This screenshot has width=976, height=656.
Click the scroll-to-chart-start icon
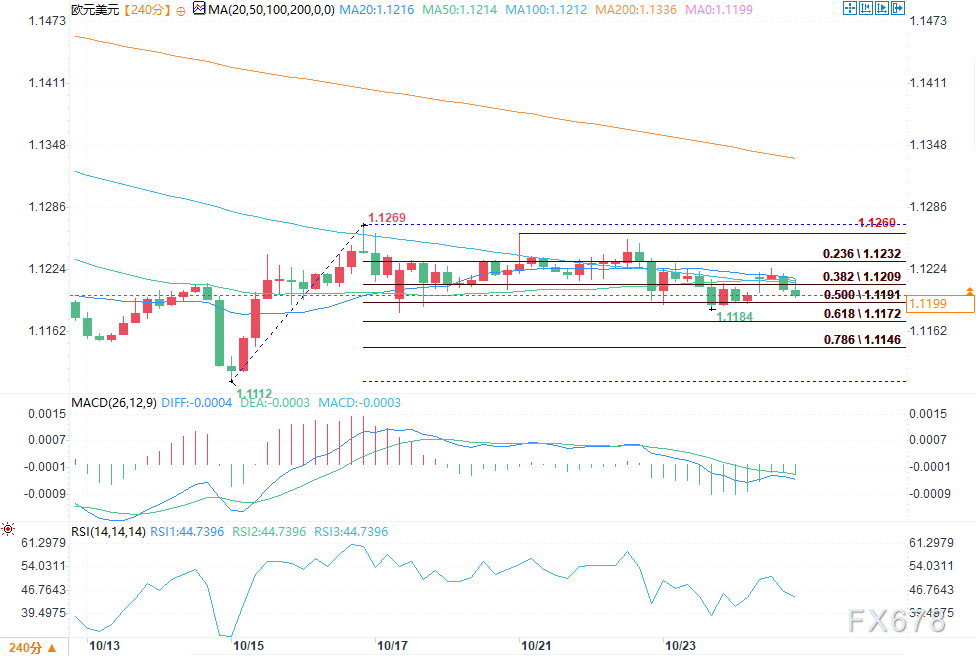pos(865,8)
